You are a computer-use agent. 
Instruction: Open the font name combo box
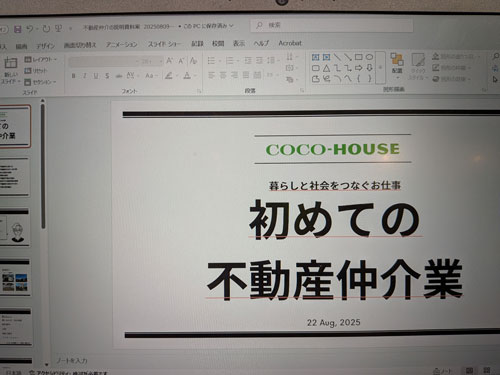point(104,61)
